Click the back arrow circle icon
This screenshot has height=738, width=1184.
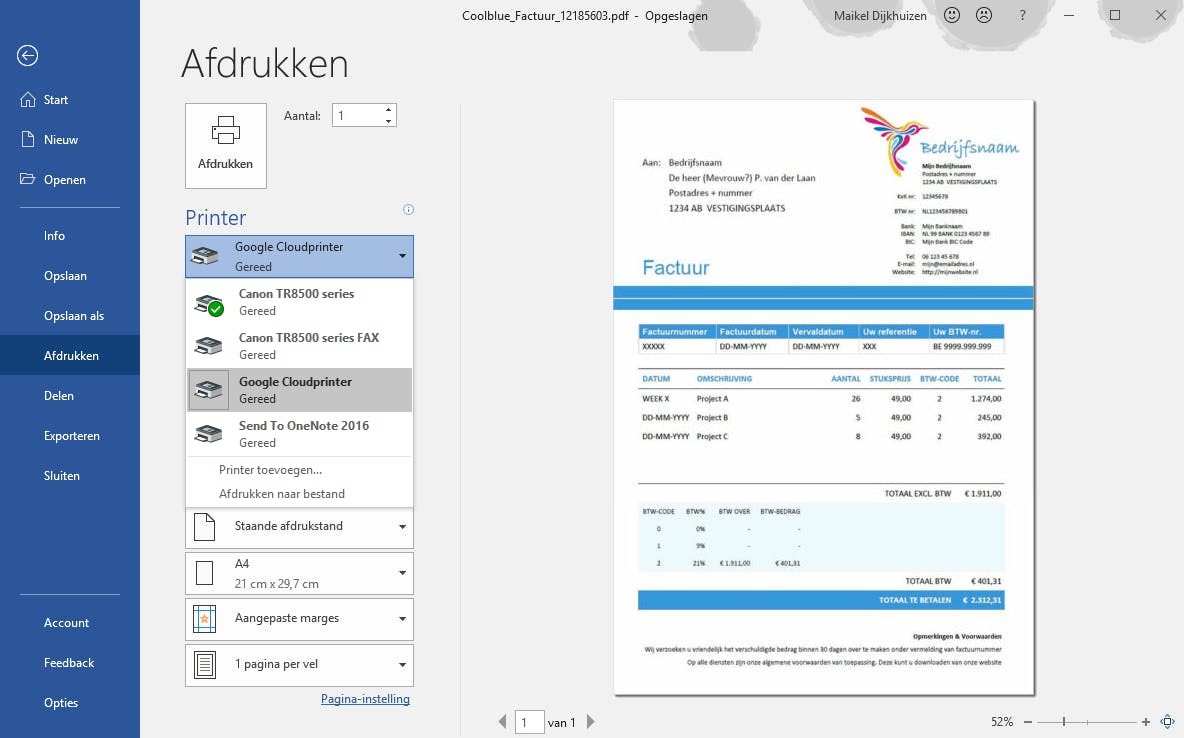[x=27, y=55]
